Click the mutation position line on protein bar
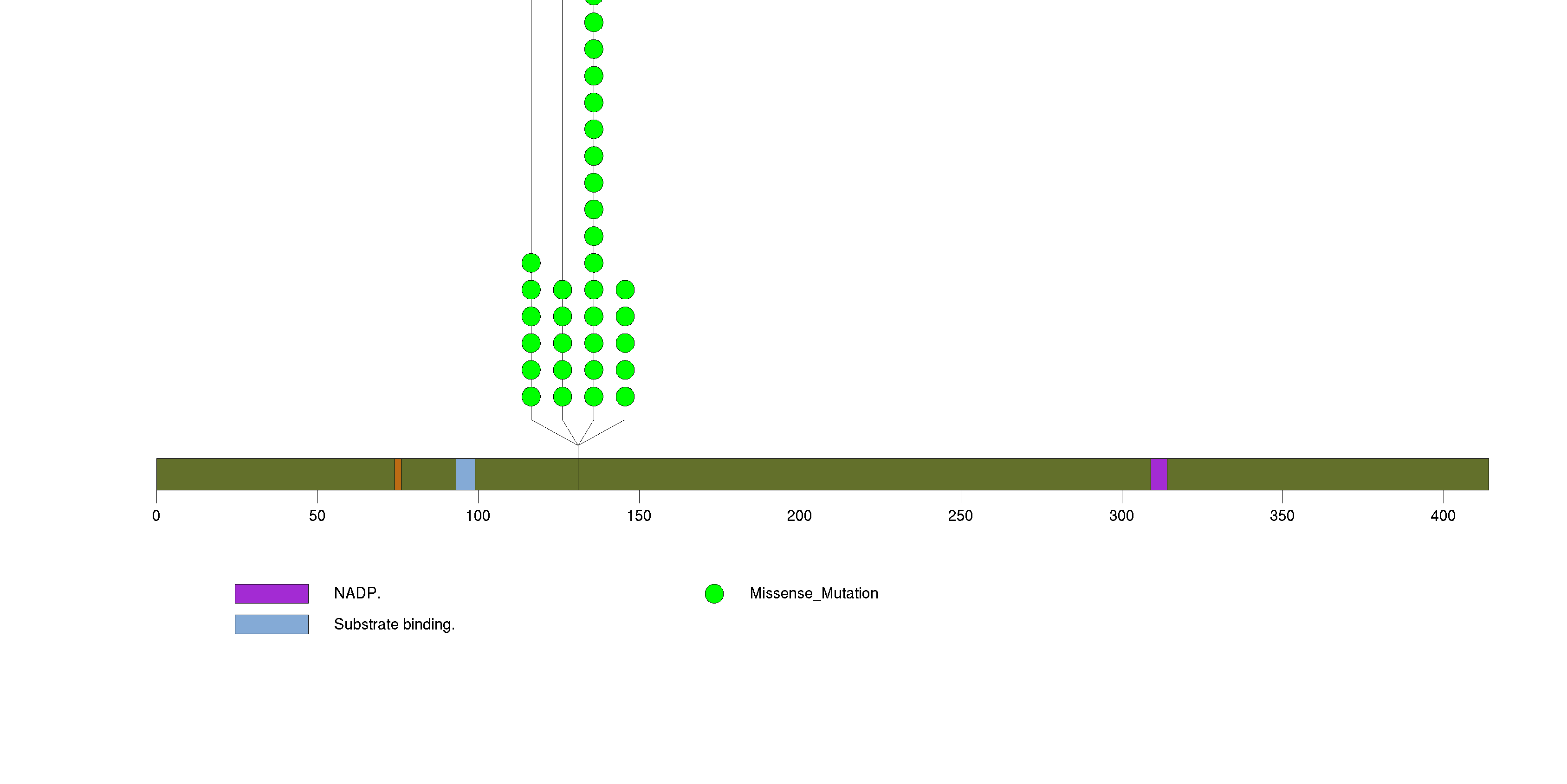 578,474
